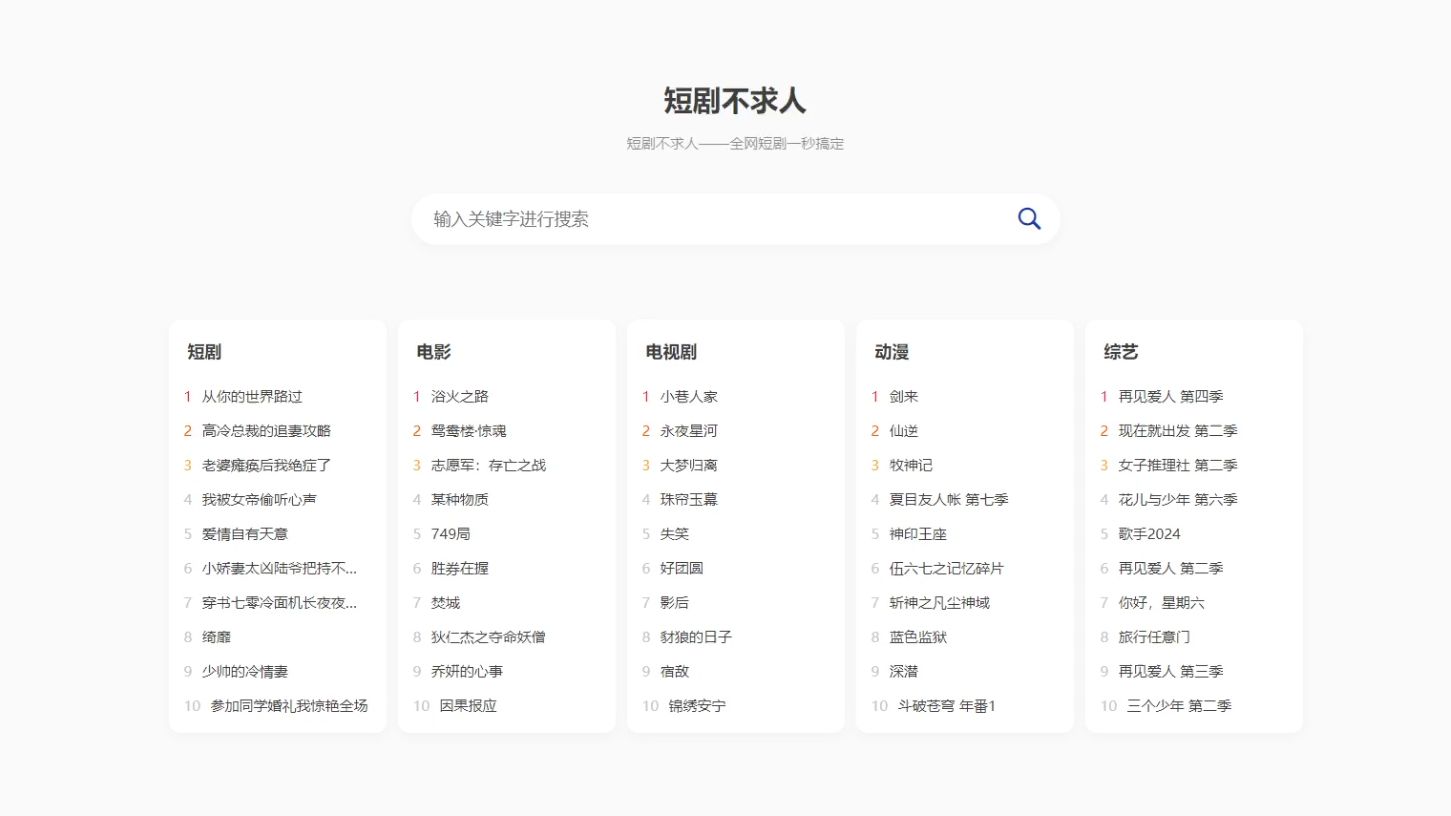Open anime 剑来
1451x816 pixels.
(x=904, y=397)
